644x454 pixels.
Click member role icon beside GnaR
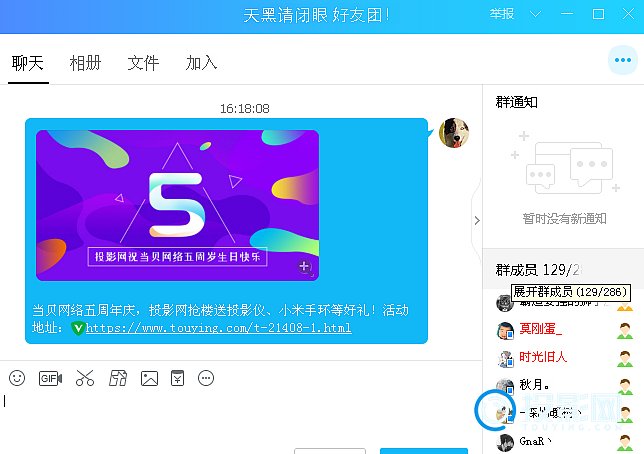pyautogui.click(x=625, y=443)
